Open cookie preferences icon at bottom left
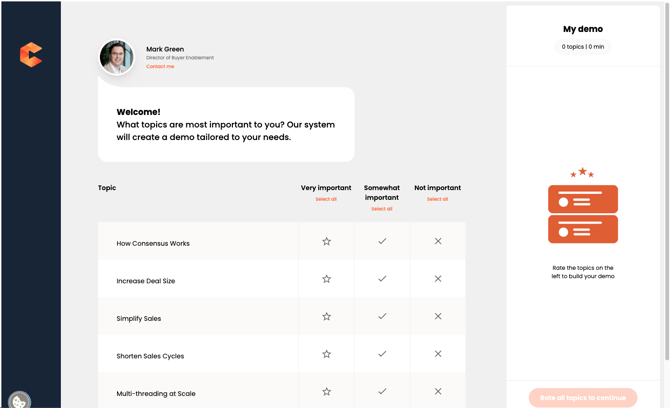The image size is (670, 408). 19,401
